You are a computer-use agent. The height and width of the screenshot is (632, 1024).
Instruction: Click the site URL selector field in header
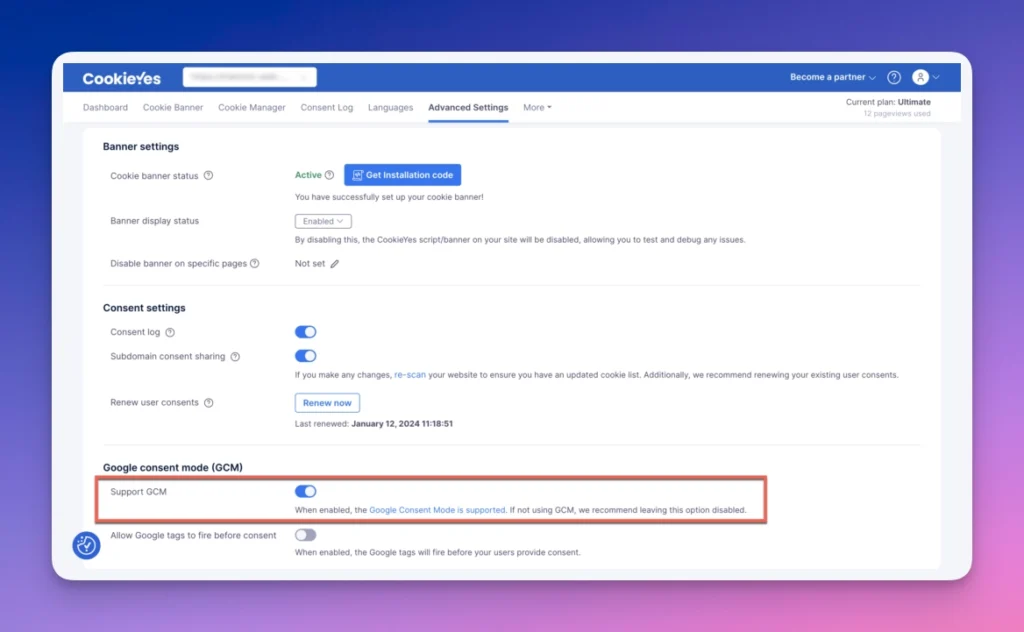point(249,77)
